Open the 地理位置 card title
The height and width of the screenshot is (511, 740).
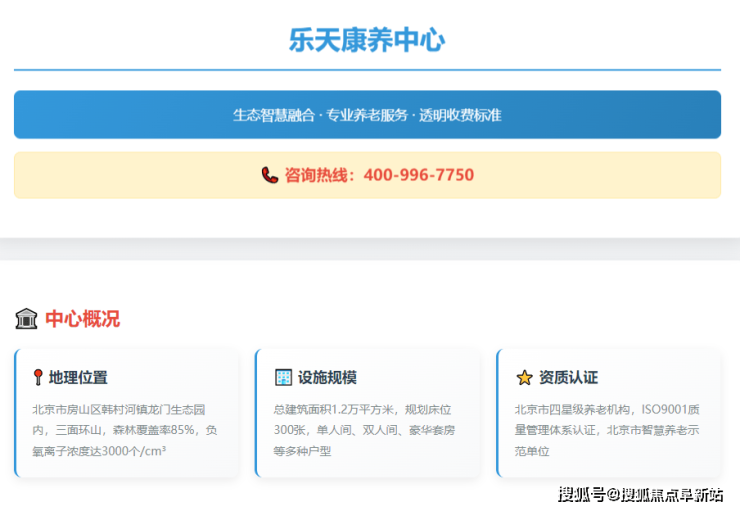point(78,377)
